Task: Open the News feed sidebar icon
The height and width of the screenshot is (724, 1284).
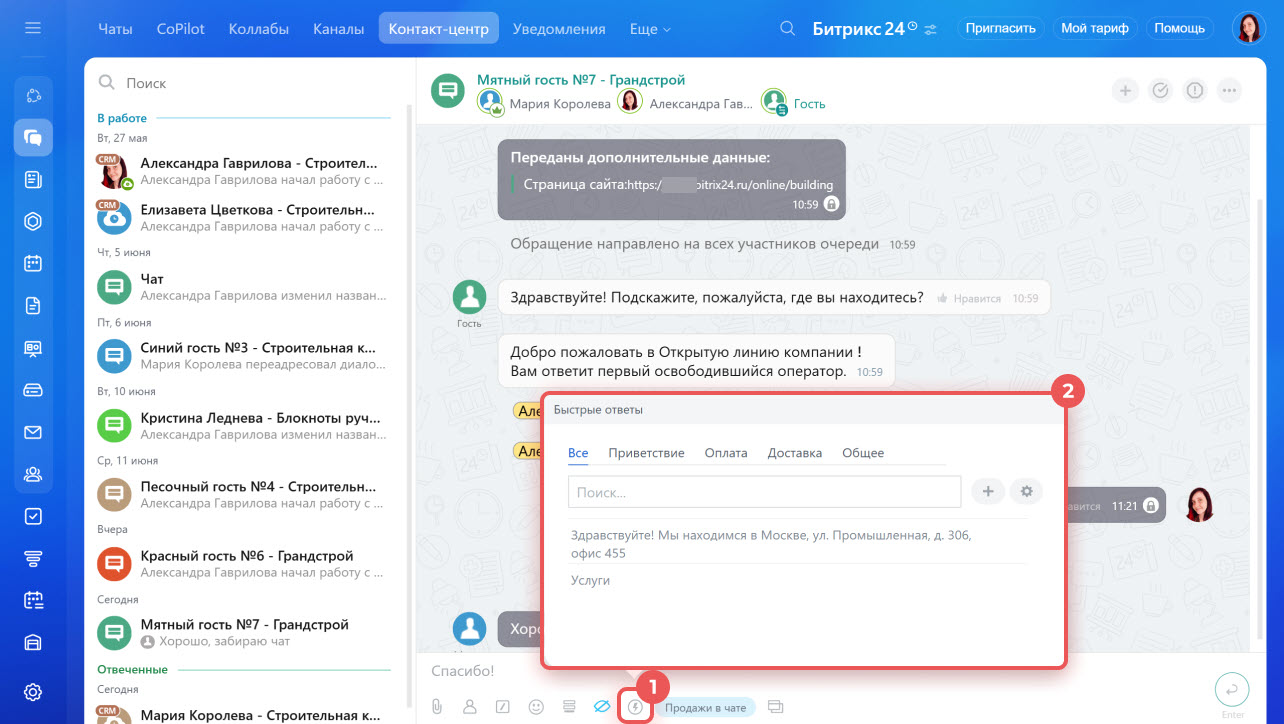Action: pos(33,180)
